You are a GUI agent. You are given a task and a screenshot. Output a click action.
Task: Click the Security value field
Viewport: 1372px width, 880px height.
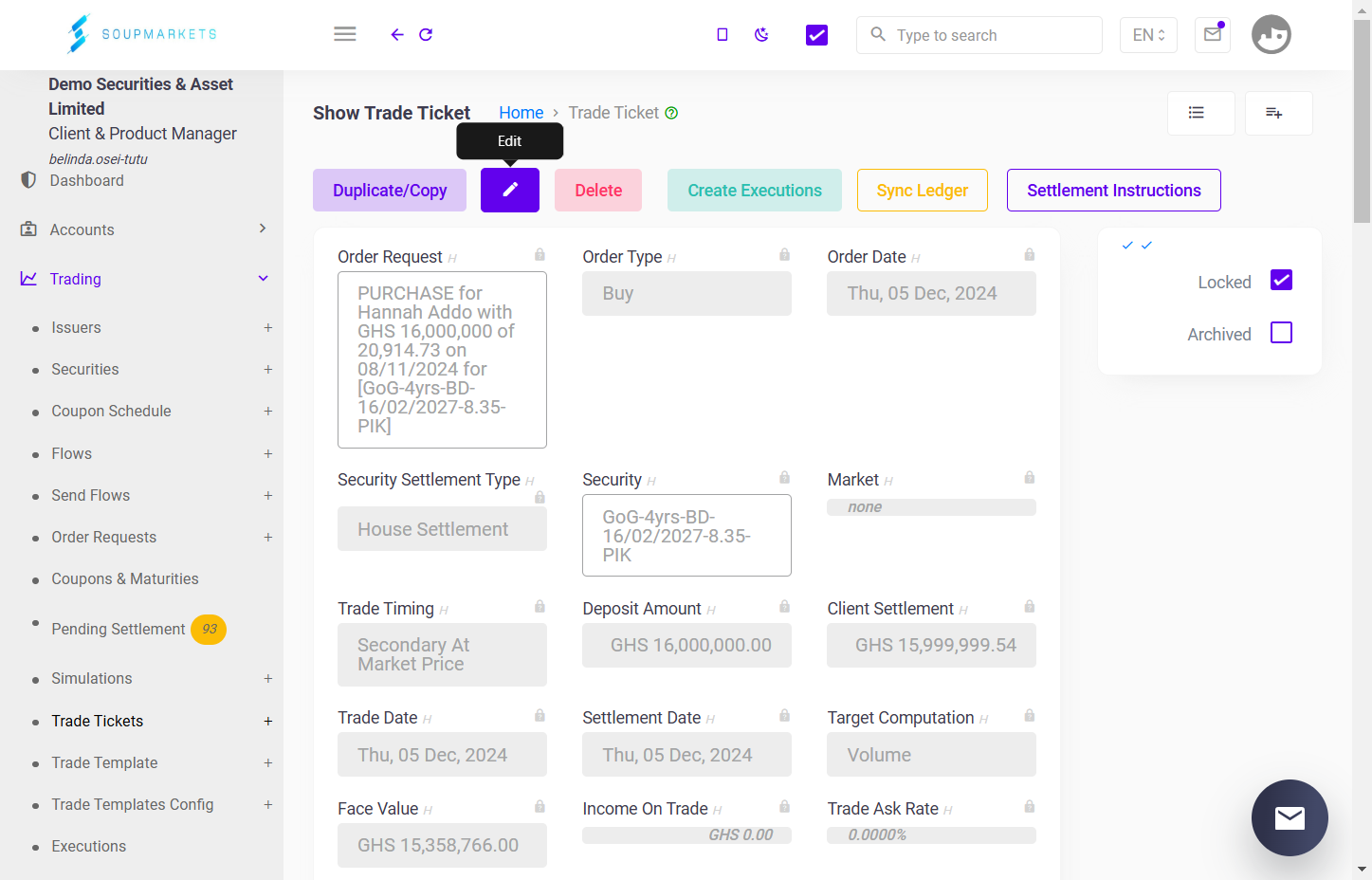point(686,535)
